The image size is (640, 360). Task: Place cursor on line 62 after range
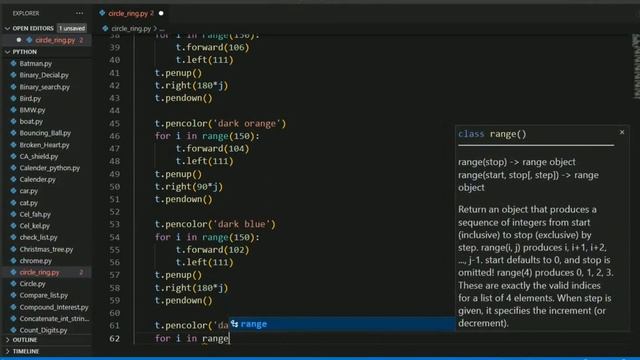(x=229, y=338)
